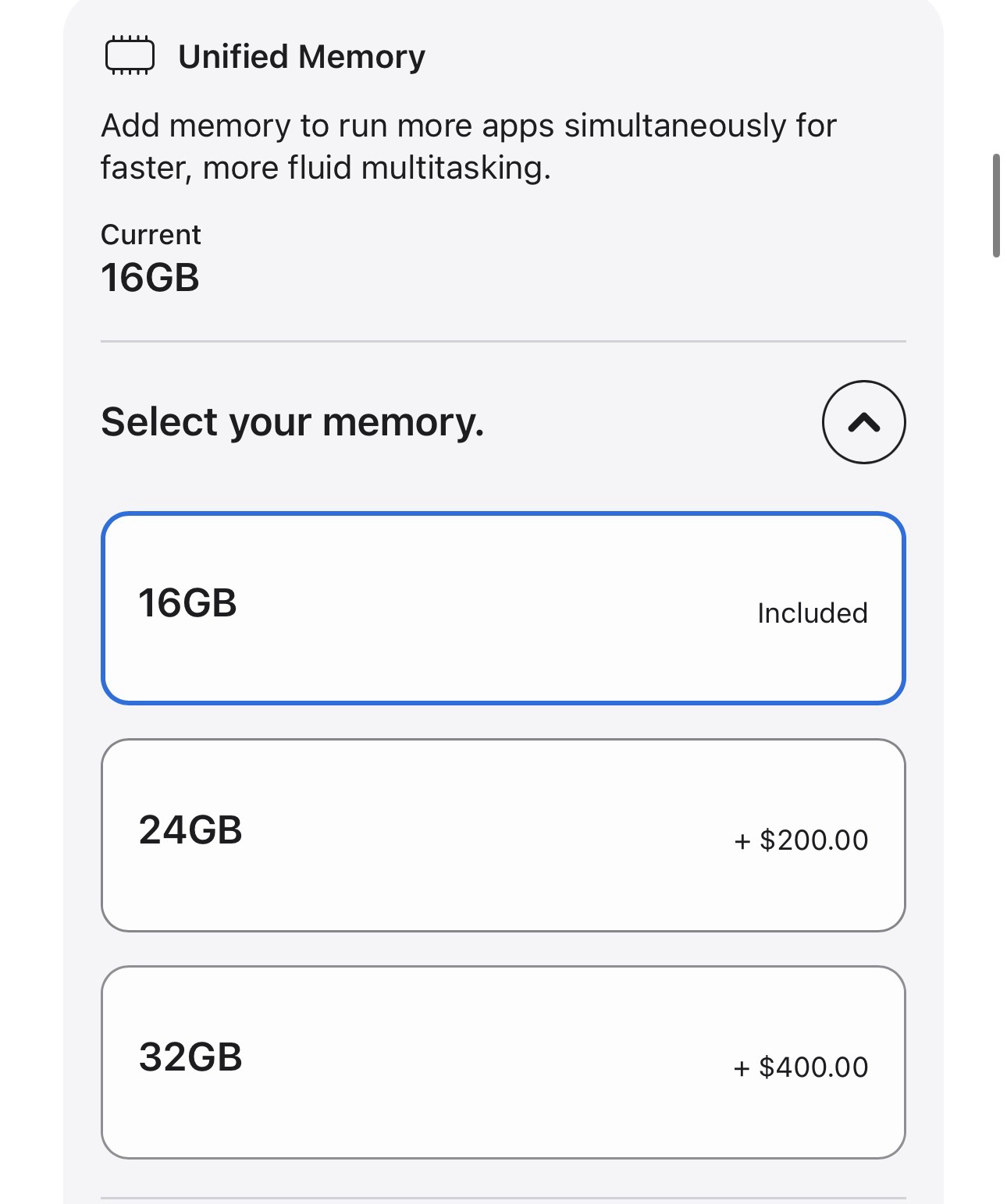Click the 32GB text in its card
Image resolution: width=1007 pixels, height=1204 pixels.
click(190, 1057)
